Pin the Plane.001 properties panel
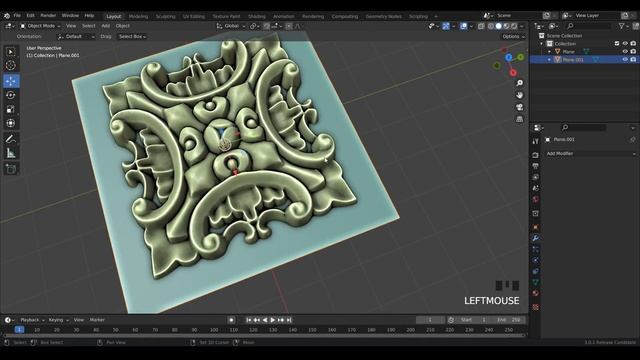Image resolution: width=640 pixels, height=360 pixels. click(x=633, y=140)
